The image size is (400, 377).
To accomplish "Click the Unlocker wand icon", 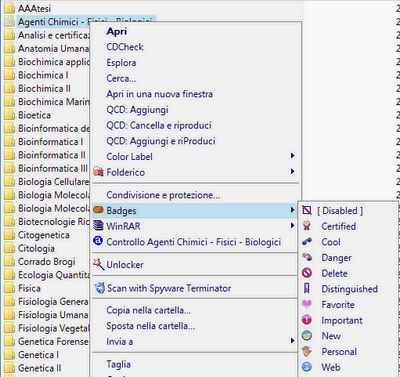I will click(x=99, y=264).
